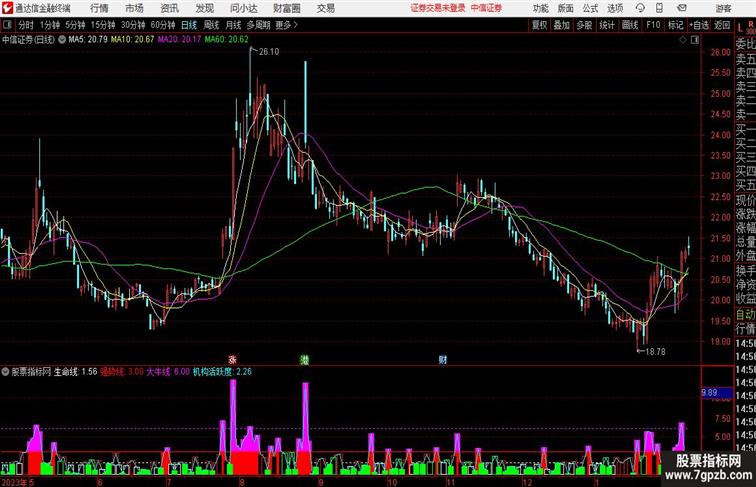Click the 26.10 high price label
This screenshot has height=487, width=756.
click(269, 52)
